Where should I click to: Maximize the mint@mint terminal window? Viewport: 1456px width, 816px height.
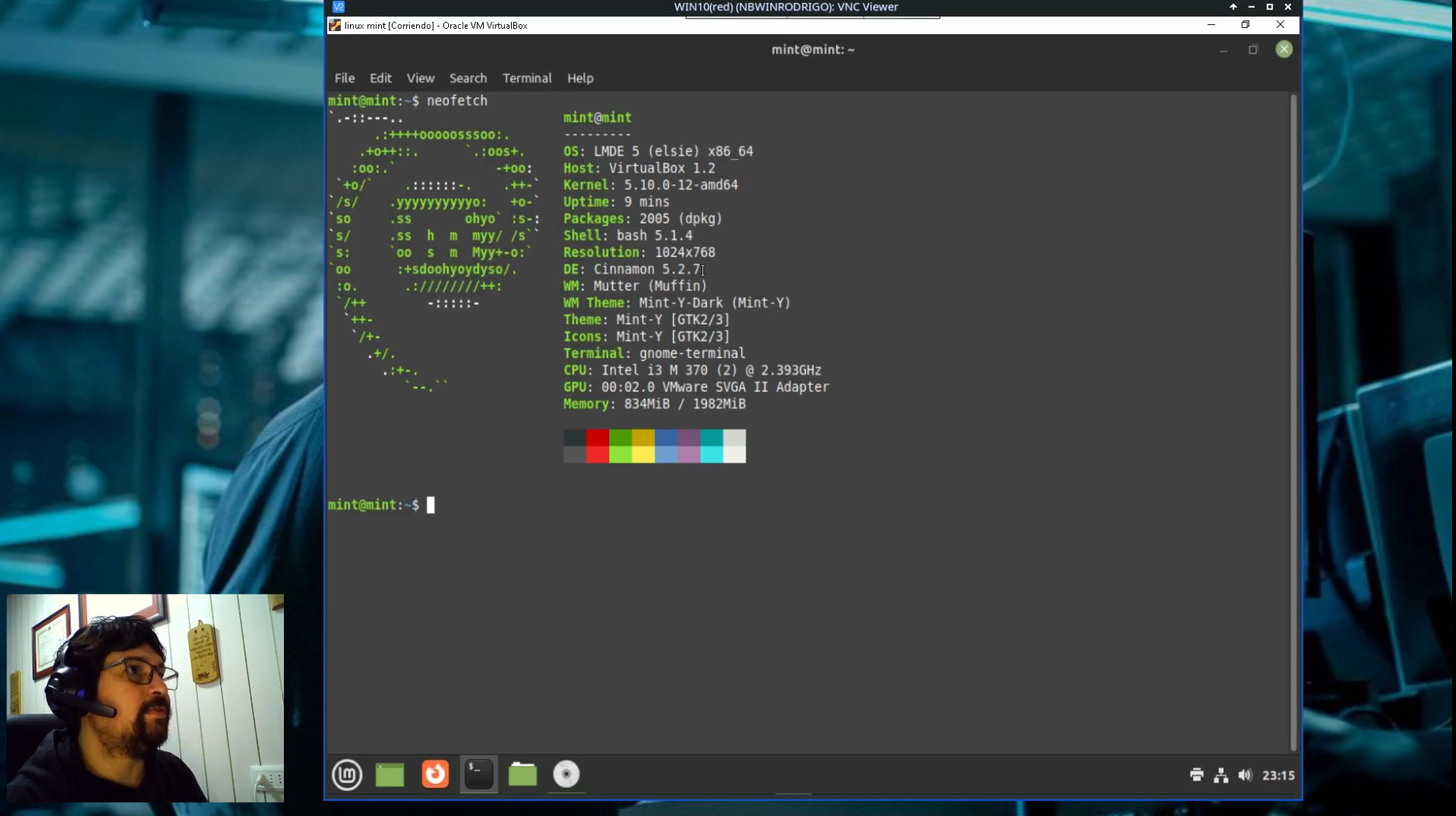[x=1253, y=49]
